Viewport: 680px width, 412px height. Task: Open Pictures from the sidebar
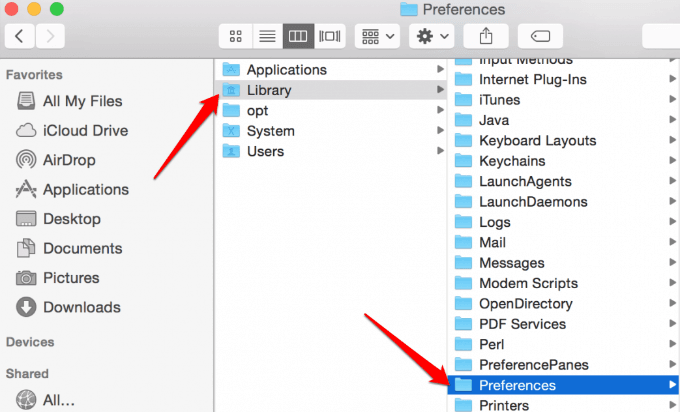click(58, 278)
